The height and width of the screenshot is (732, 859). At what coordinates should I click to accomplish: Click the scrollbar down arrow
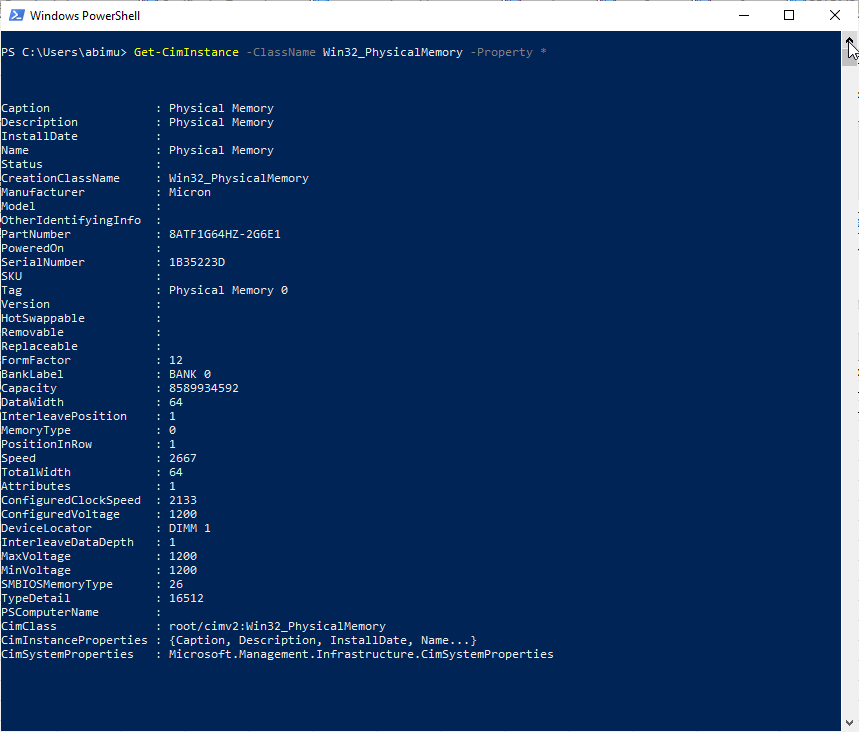coord(849,723)
